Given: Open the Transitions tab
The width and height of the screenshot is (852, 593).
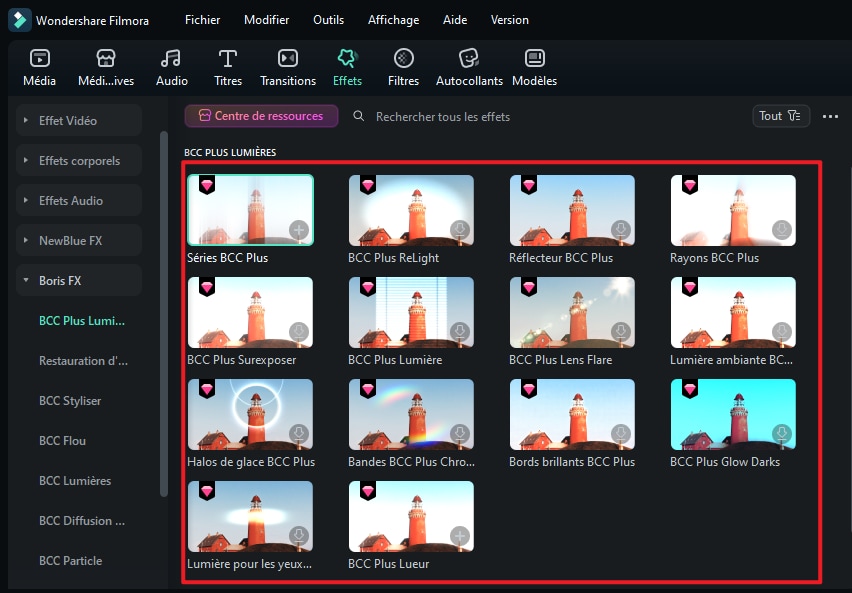Looking at the screenshot, I should coord(288,67).
